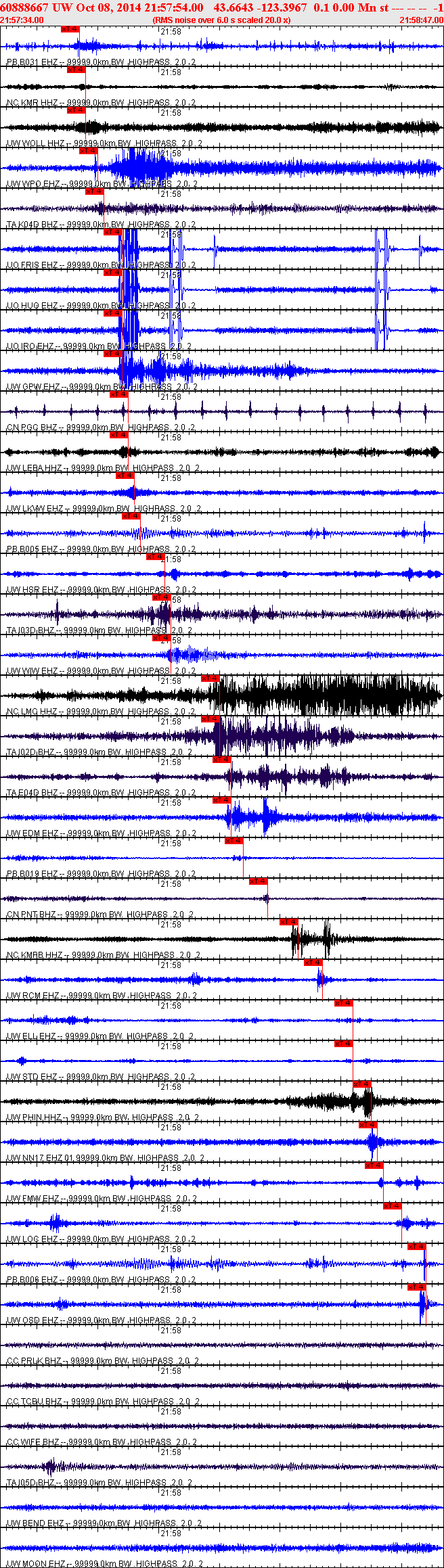
Task: Select the UW LEBA HHZ station label
Action: tap(104, 468)
